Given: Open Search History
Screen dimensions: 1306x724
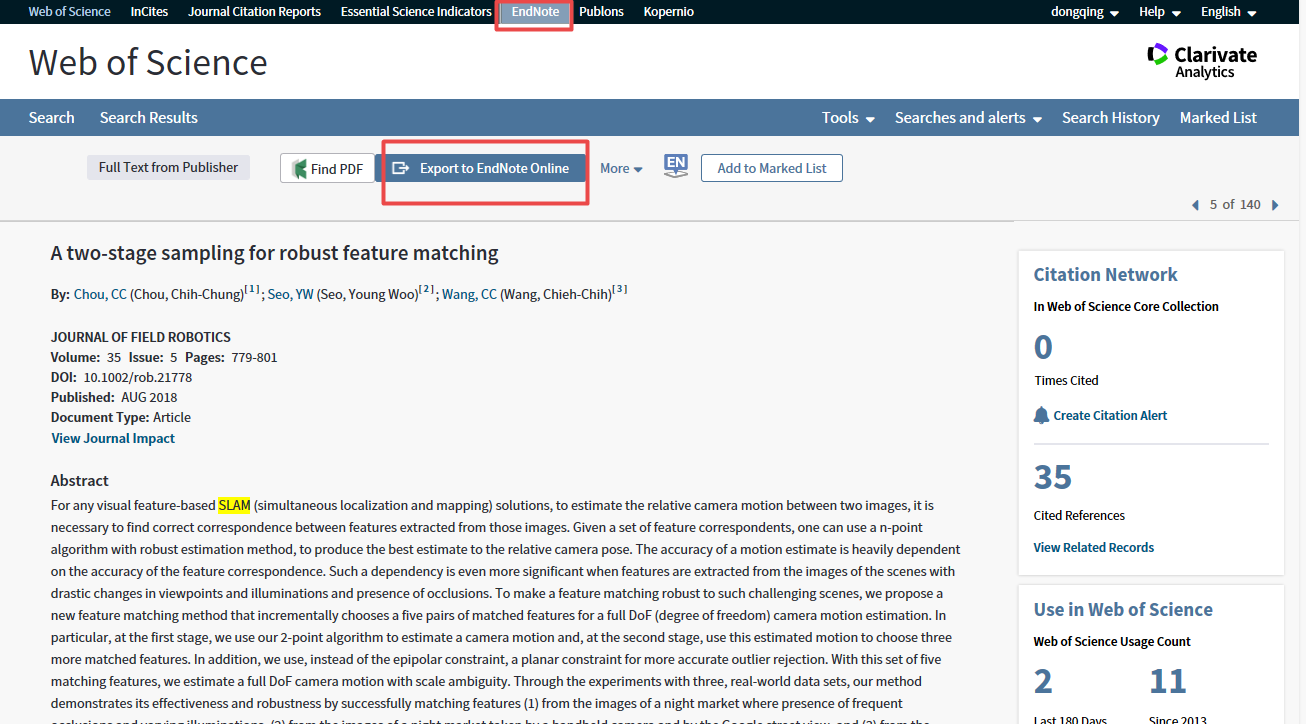Looking at the screenshot, I should point(1110,118).
